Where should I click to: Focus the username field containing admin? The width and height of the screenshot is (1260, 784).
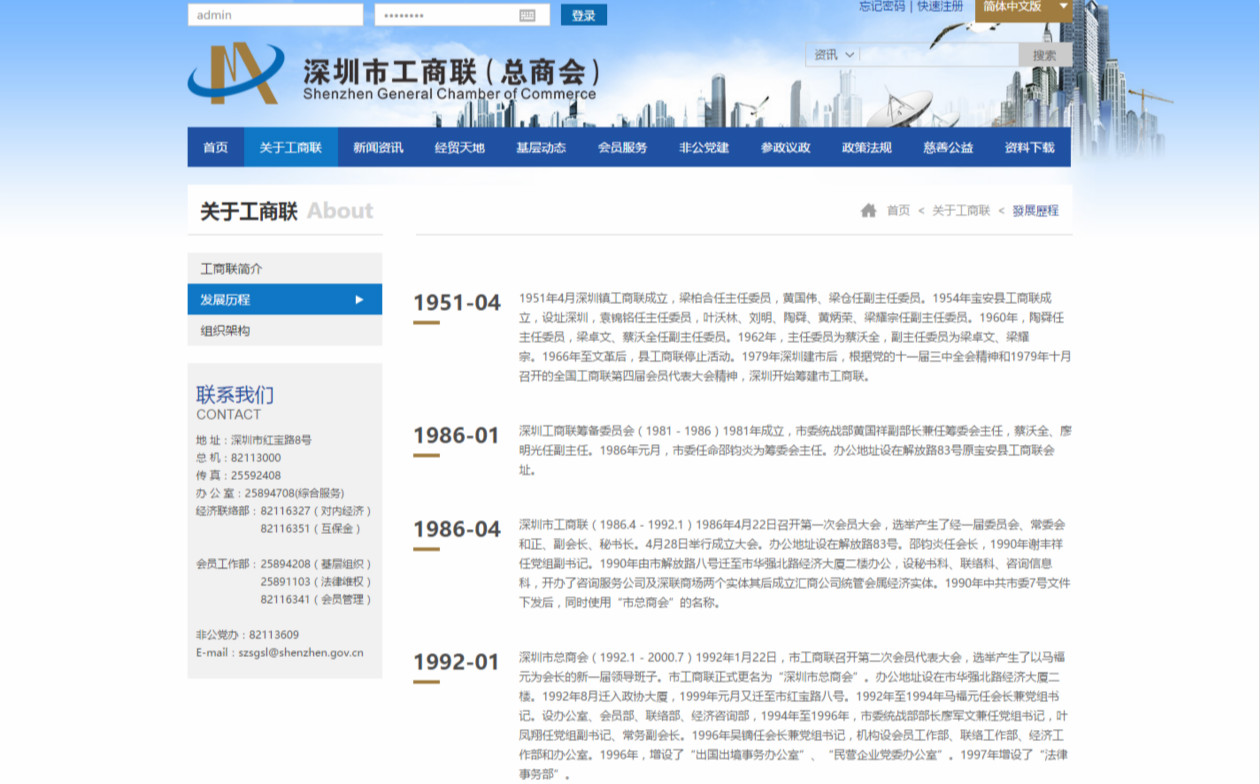pyautogui.click(x=275, y=15)
